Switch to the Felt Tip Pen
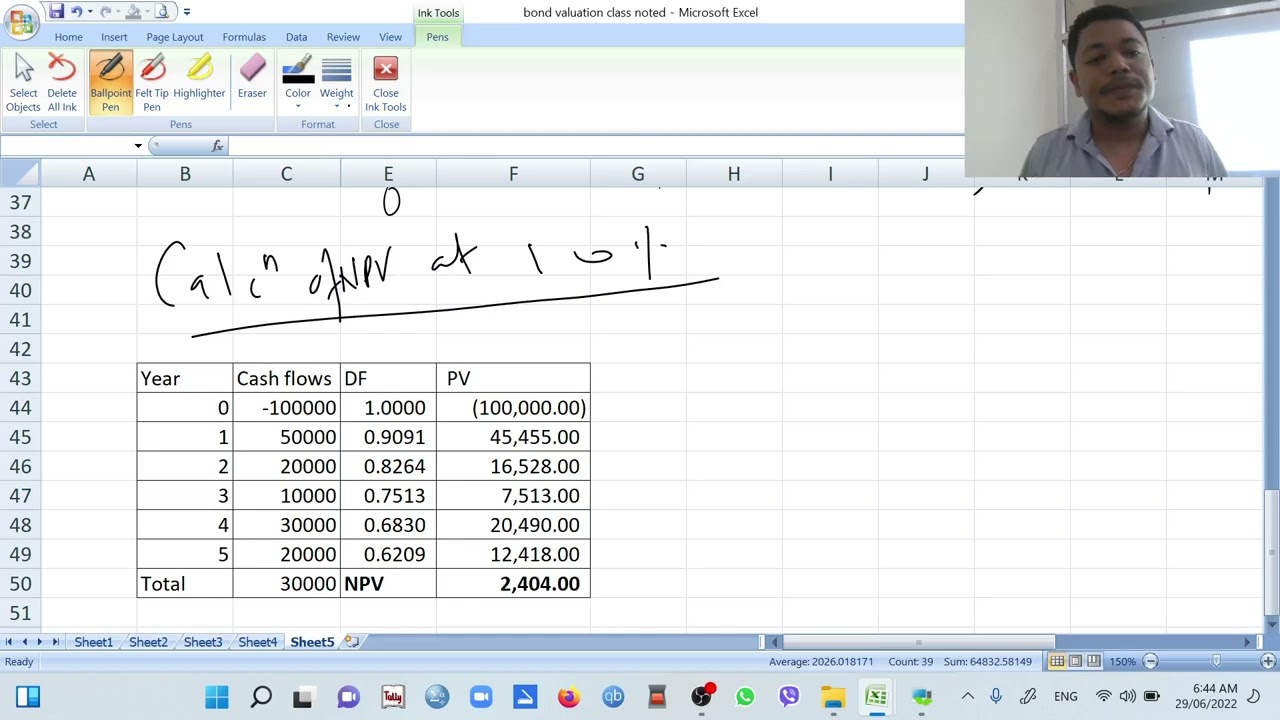This screenshot has width=1280, height=720. click(x=152, y=84)
